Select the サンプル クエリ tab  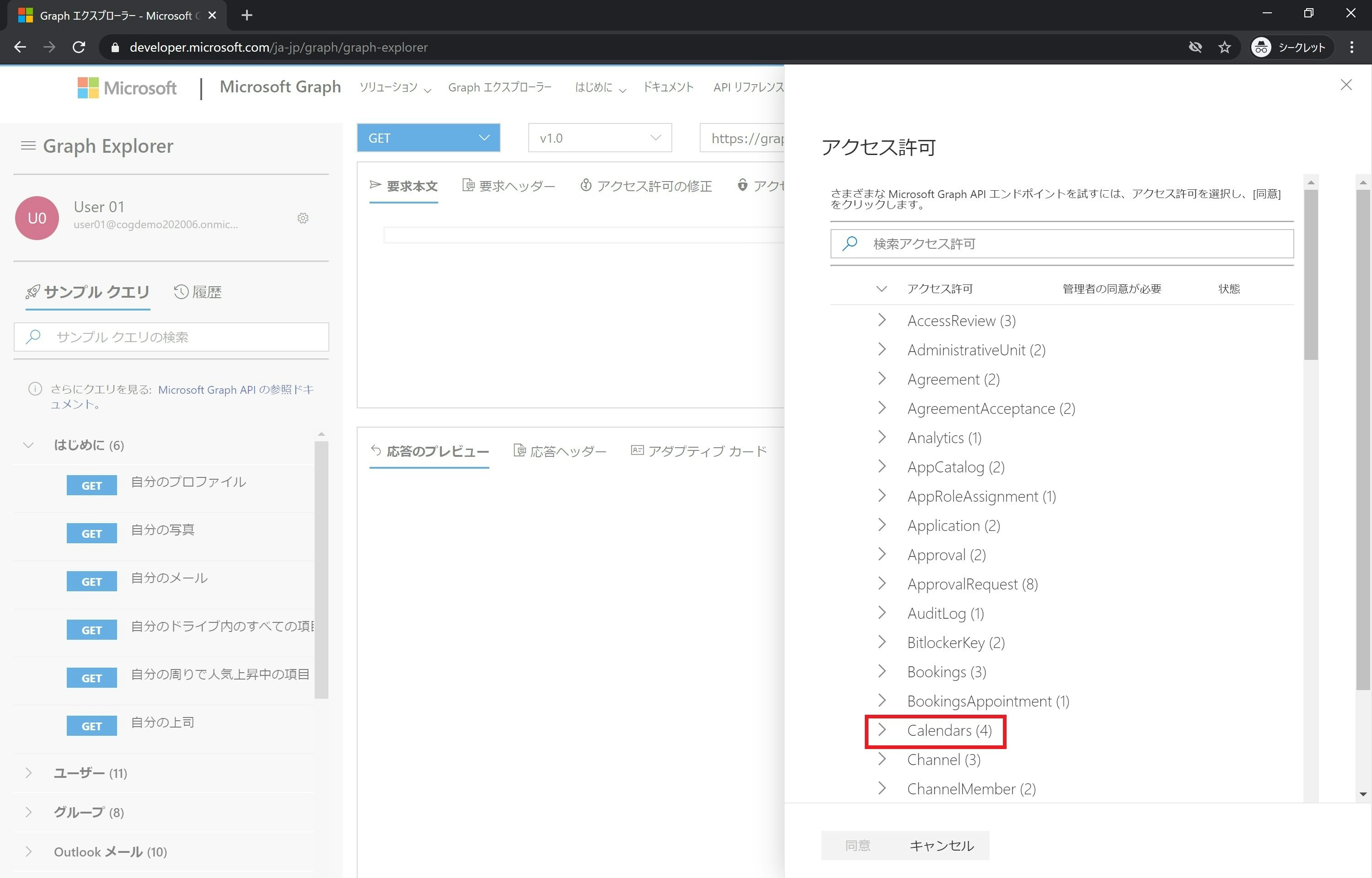pyautogui.click(x=88, y=293)
